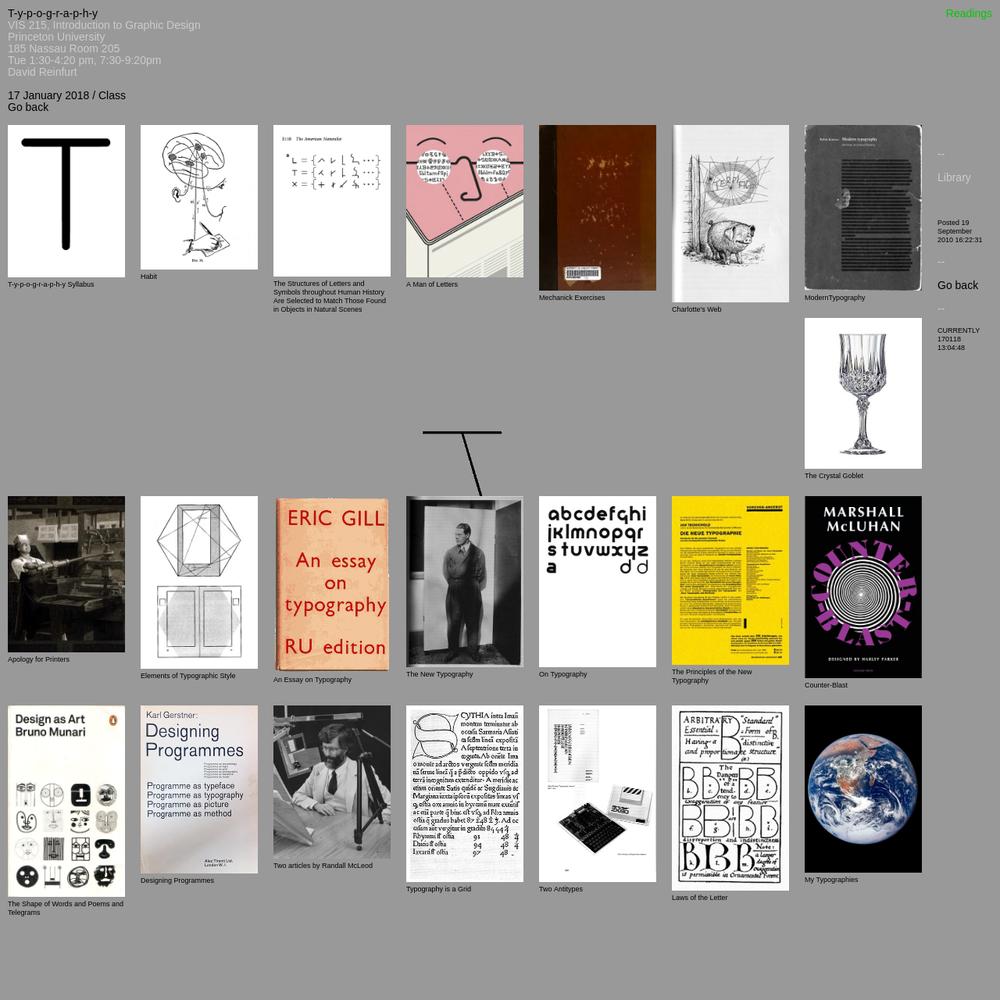Image resolution: width=1000 pixels, height=1000 pixels.
Task: Click The Crystal Goblet caption
Action: (x=834, y=476)
